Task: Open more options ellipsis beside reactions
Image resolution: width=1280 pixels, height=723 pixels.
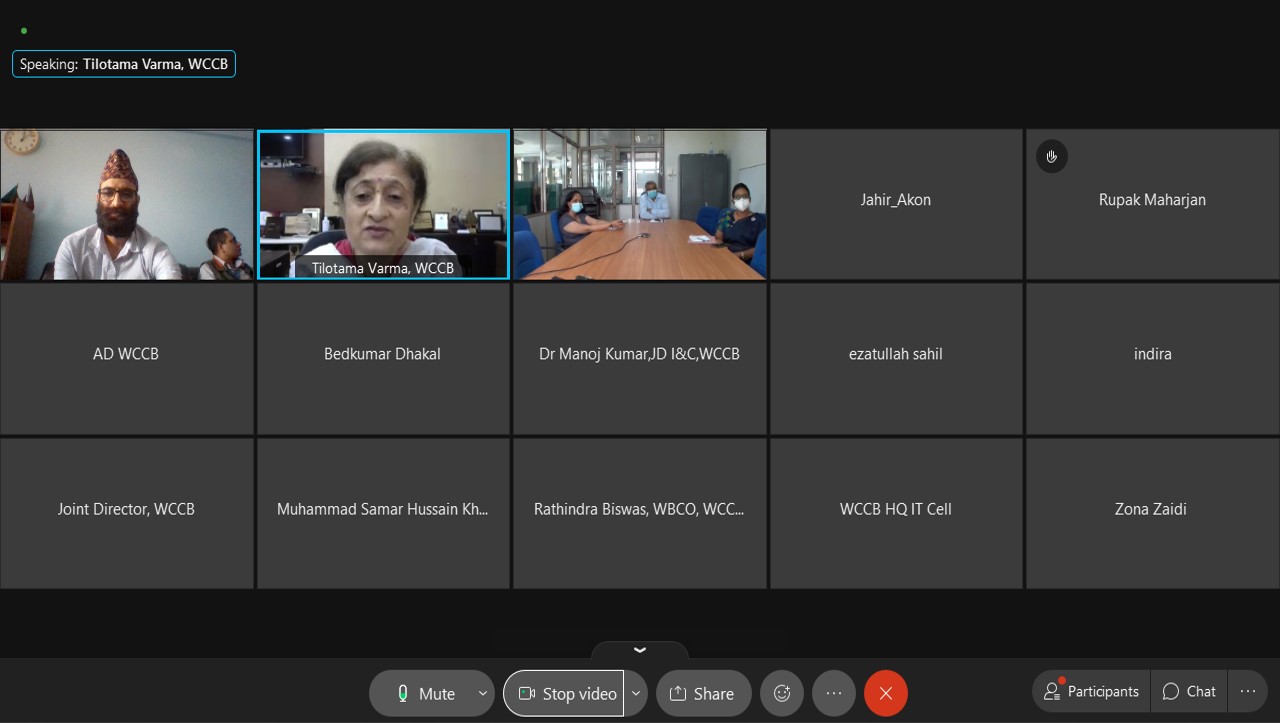Action: [834, 693]
